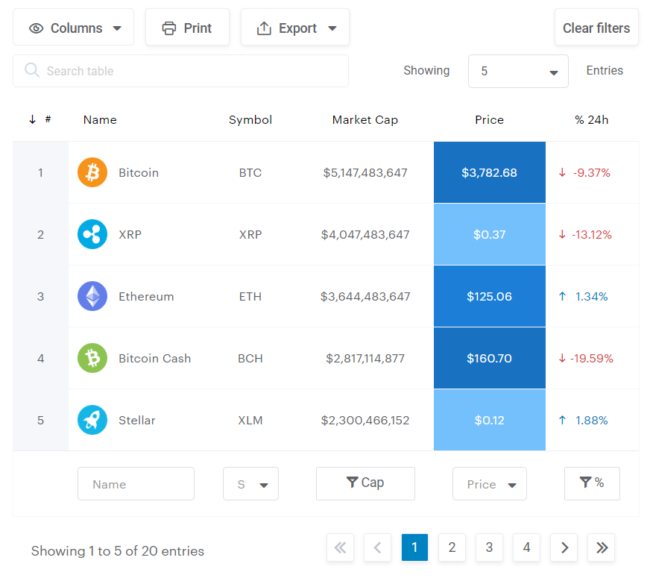Open the Price filter dropdown
Screen dimensions: 650x578
490,484
